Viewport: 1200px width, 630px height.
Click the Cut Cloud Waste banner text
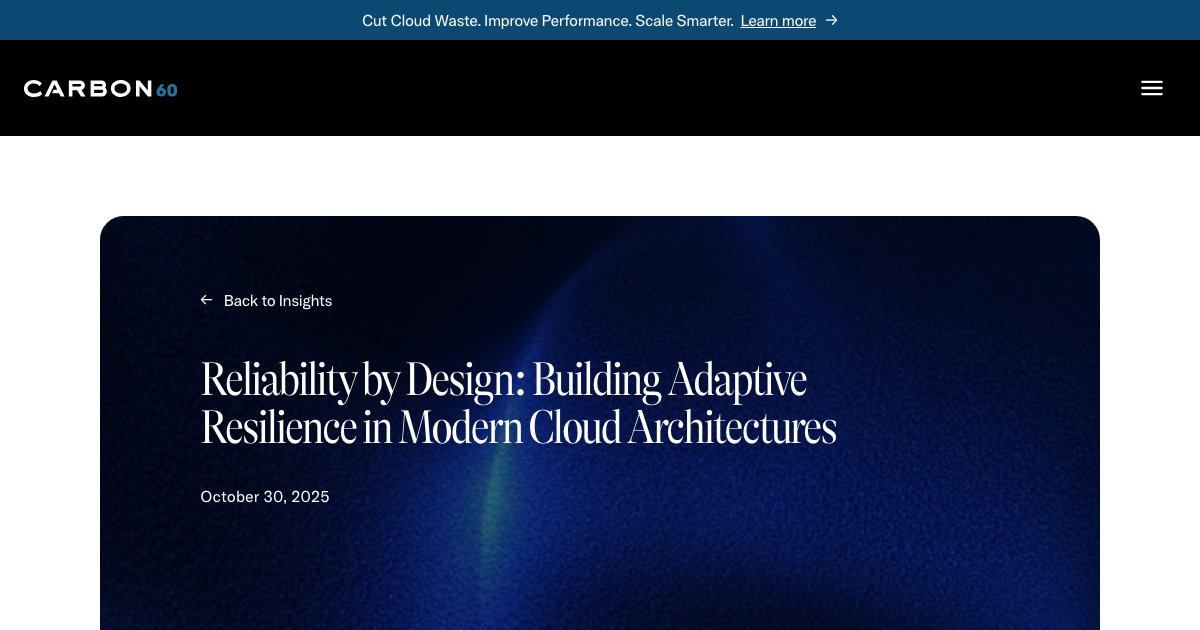548,20
